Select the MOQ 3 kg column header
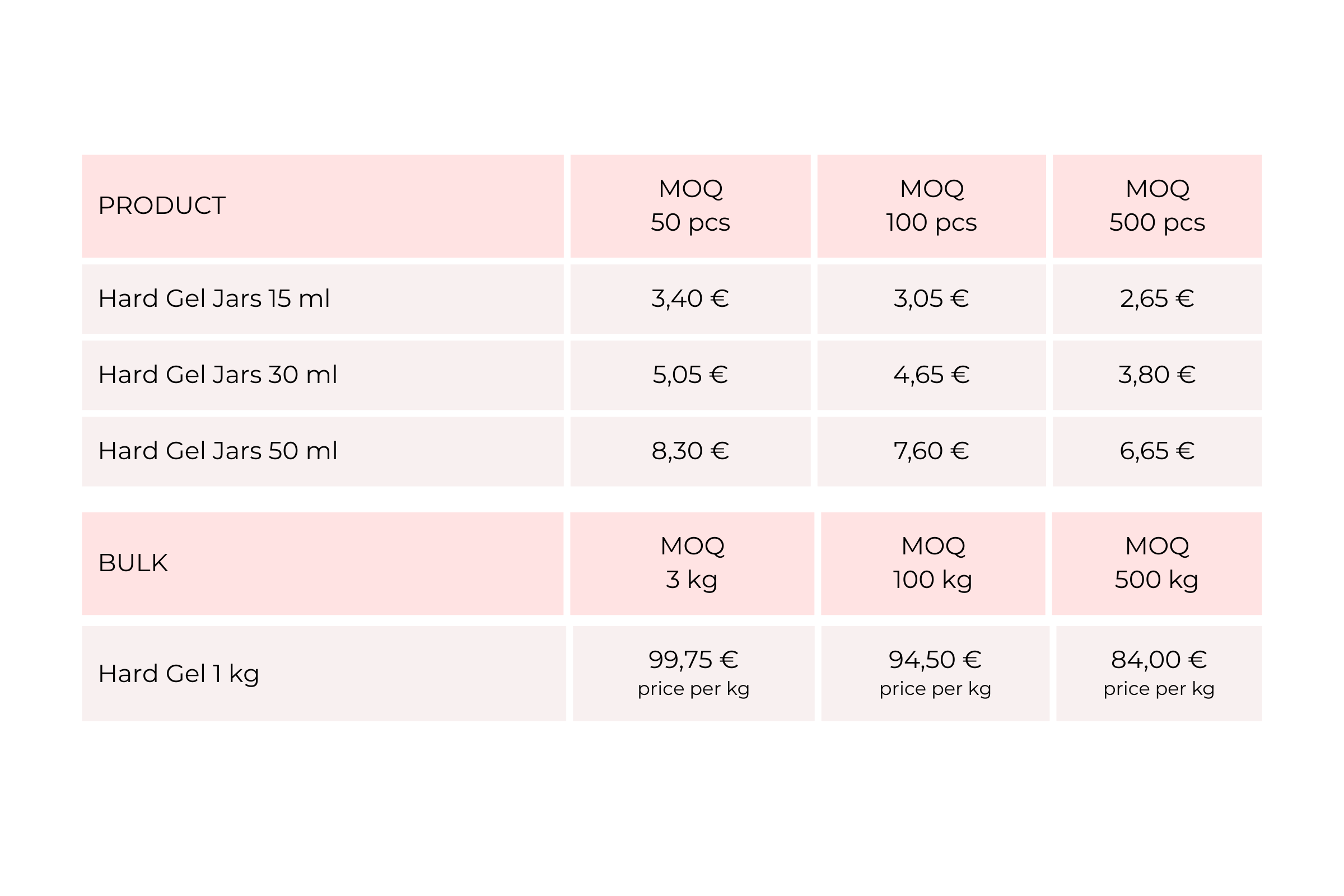 (692, 563)
